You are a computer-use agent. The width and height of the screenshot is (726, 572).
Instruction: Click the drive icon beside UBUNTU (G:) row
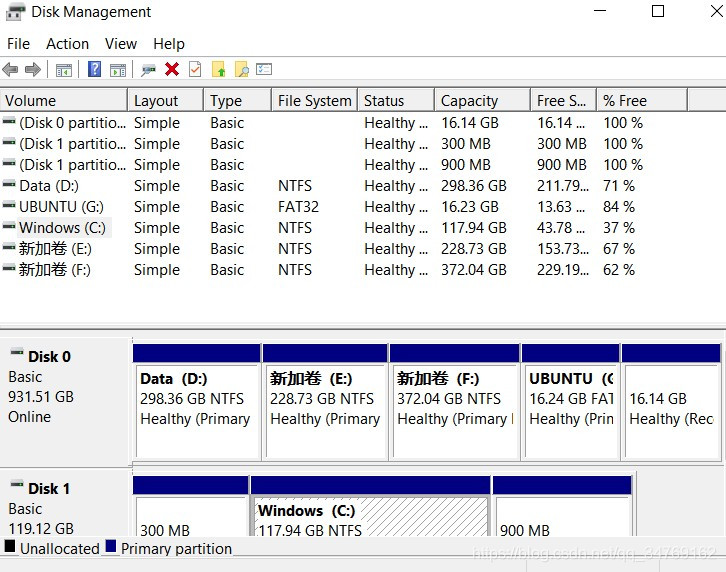pyautogui.click(x=9, y=205)
